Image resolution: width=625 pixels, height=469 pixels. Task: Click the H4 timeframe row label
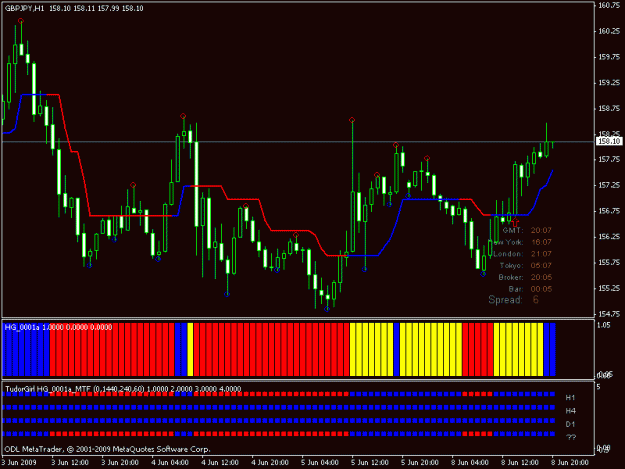coord(570,411)
